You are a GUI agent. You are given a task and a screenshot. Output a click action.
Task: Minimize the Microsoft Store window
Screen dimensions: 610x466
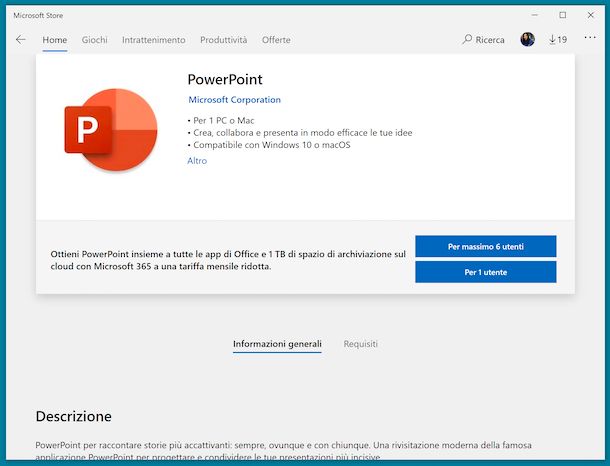[x=535, y=15]
